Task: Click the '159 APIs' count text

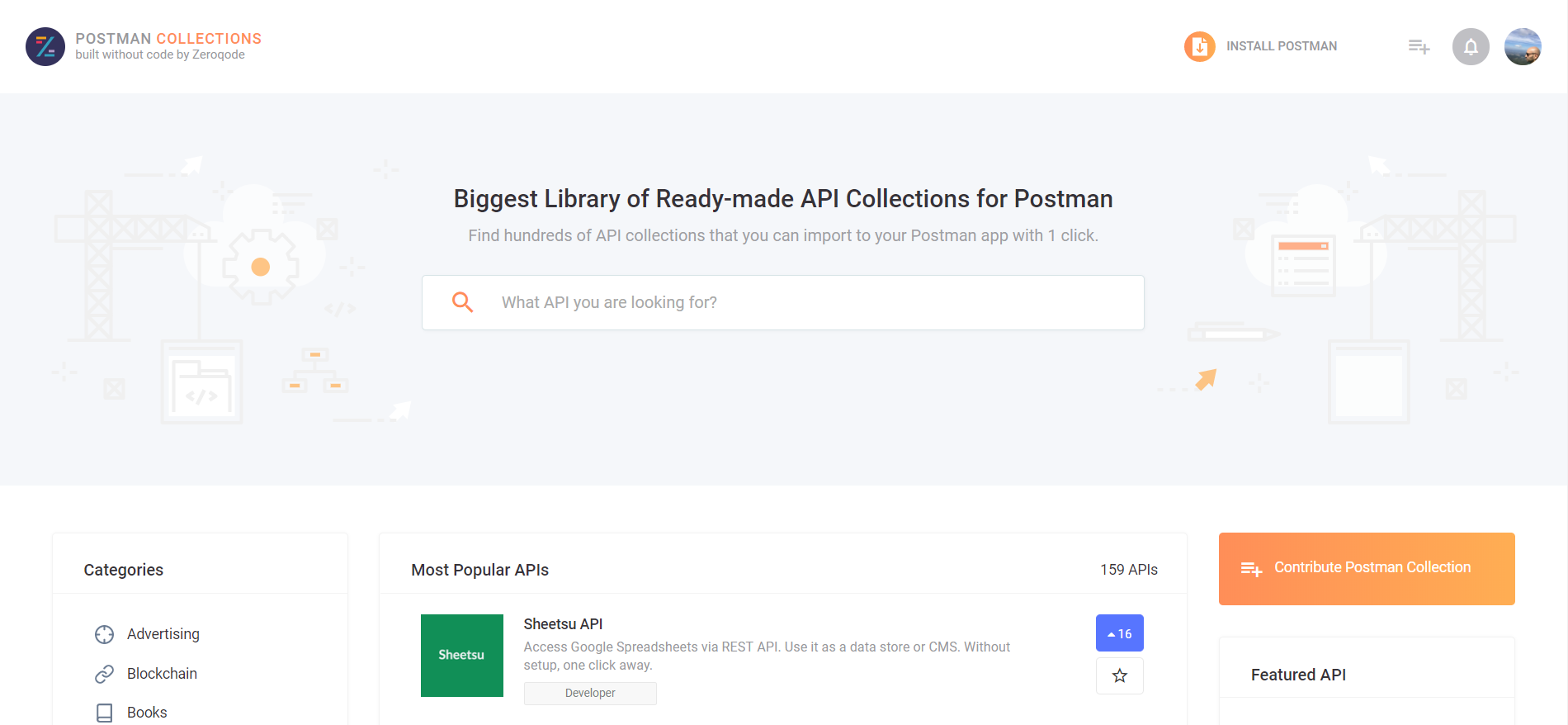Action: click(1129, 570)
